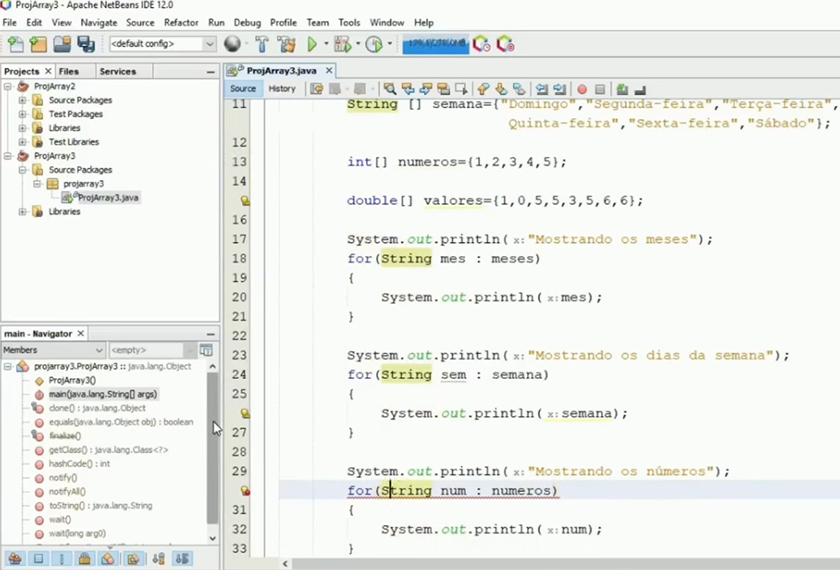
Task: Click the New Project toolbar icon
Action: [38, 44]
